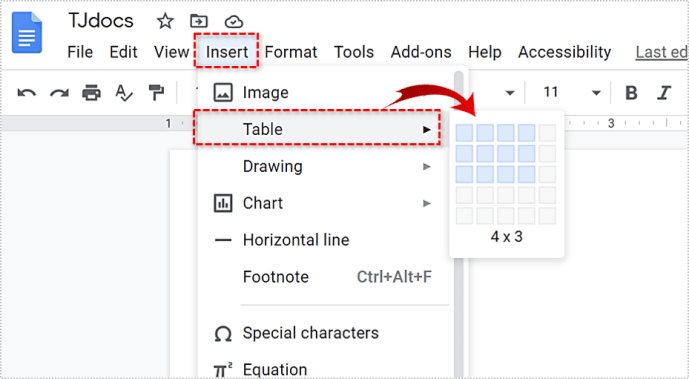Pick the 5 x 5 table grid cell
Image resolution: width=689 pixels, height=379 pixels.
coord(547,216)
